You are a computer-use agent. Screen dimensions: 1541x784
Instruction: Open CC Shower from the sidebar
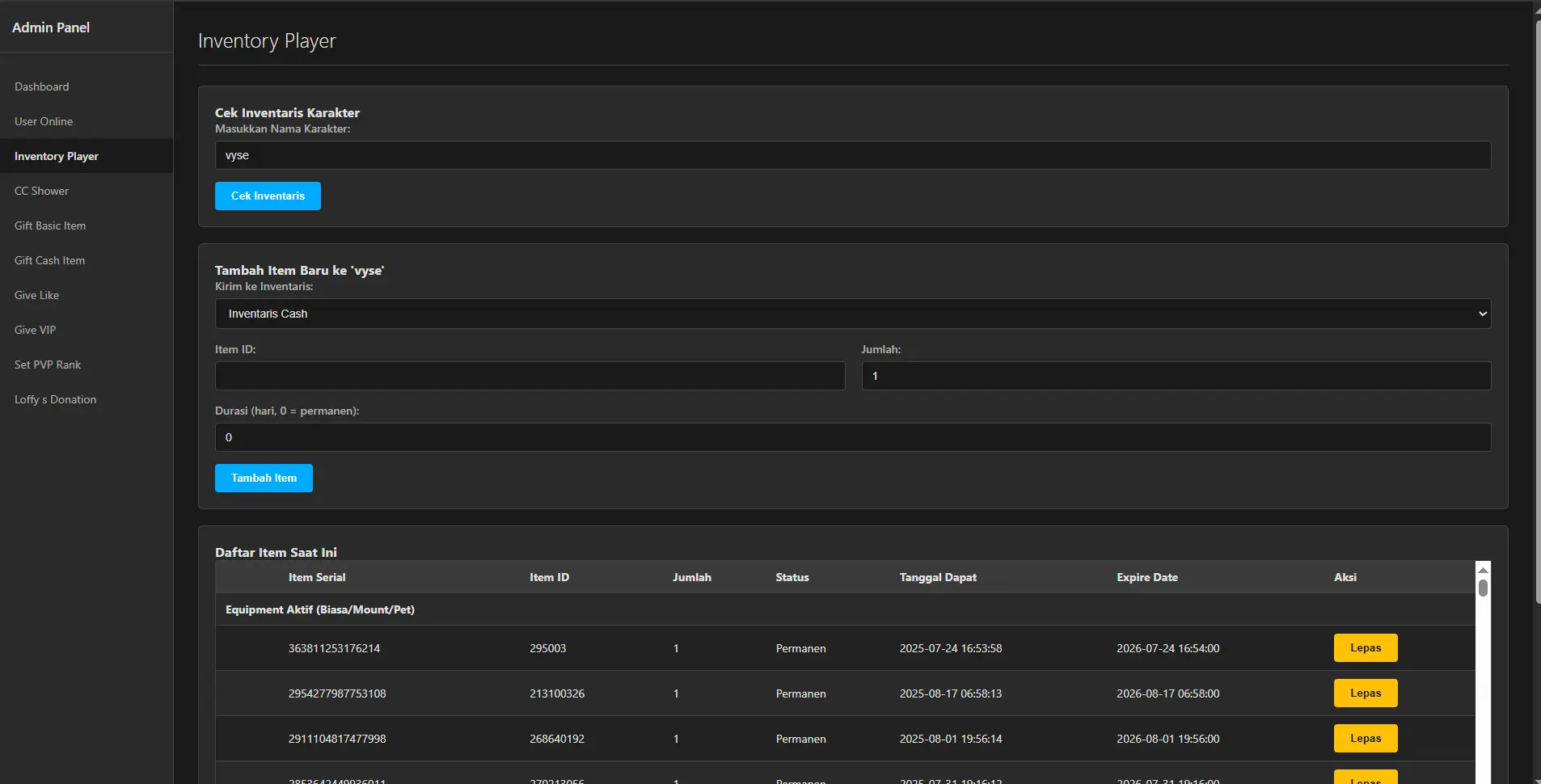(x=87, y=191)
